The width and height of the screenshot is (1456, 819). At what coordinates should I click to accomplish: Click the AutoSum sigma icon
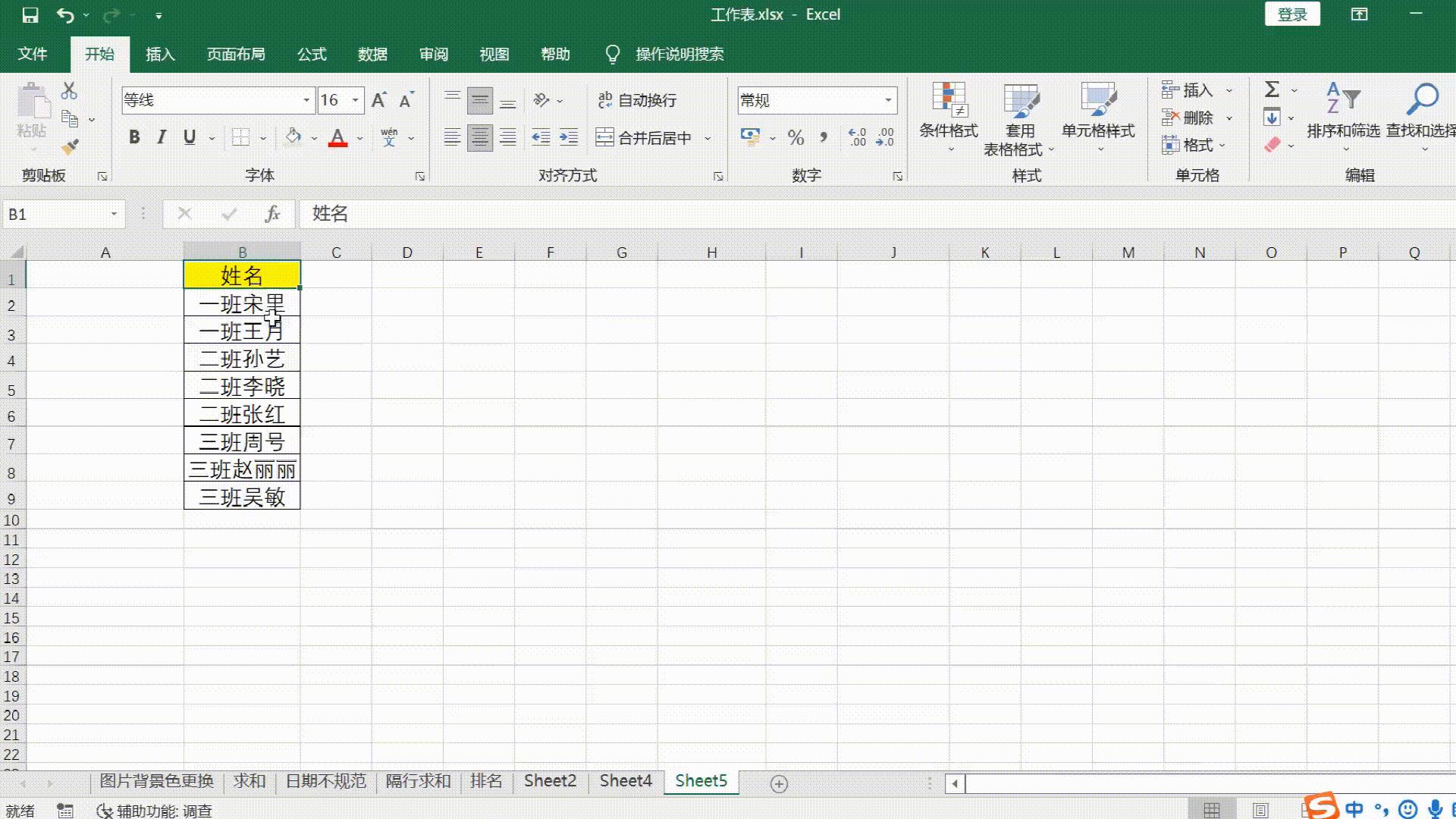(x=1272, y=89)
